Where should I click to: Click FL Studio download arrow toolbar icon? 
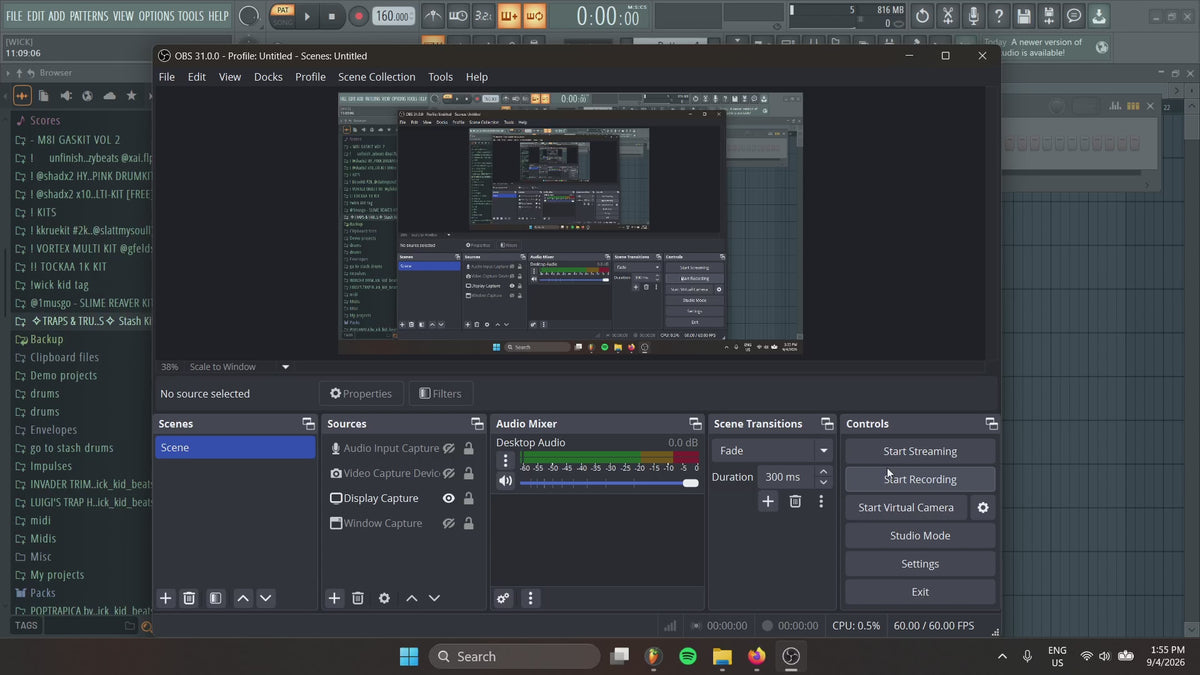tap(1099, 16)
